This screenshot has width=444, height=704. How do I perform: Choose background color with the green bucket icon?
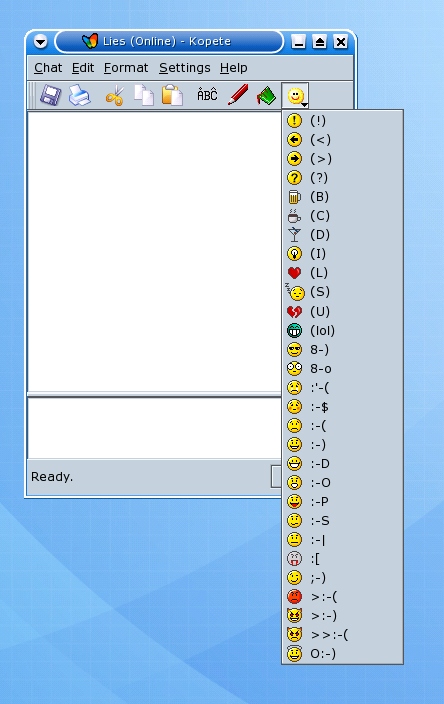click(x=266, y=95)
